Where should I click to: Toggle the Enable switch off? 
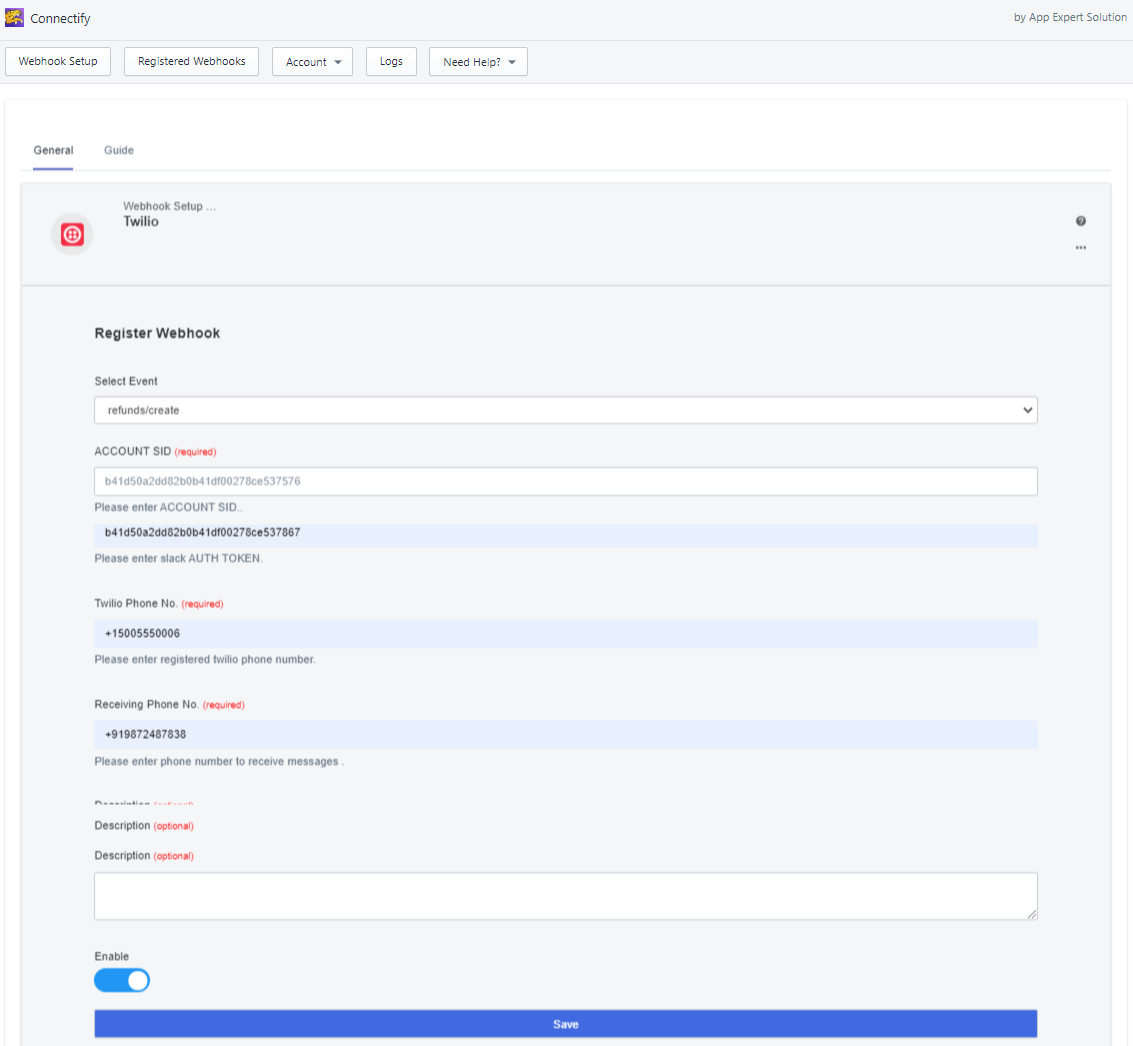coord(121,980)
